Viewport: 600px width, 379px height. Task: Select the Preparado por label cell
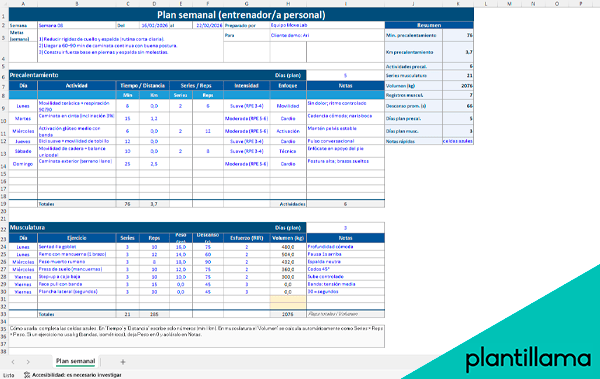pos(246,25)
